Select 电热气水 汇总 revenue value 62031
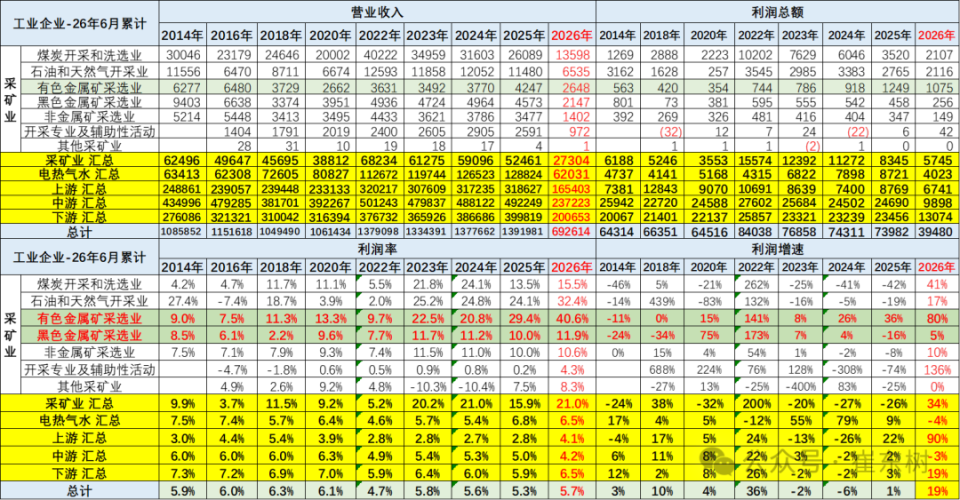 (x=572, y=174)
